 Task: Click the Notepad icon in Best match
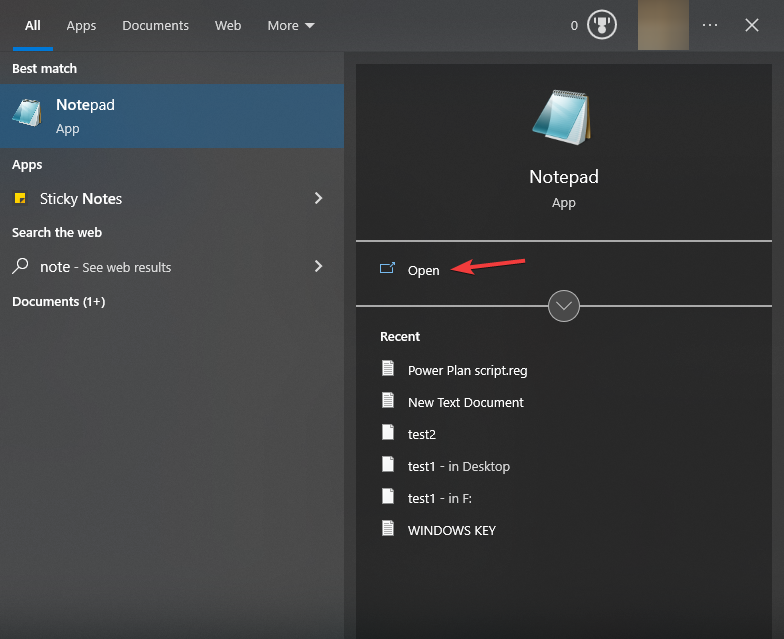pos(27,114)
